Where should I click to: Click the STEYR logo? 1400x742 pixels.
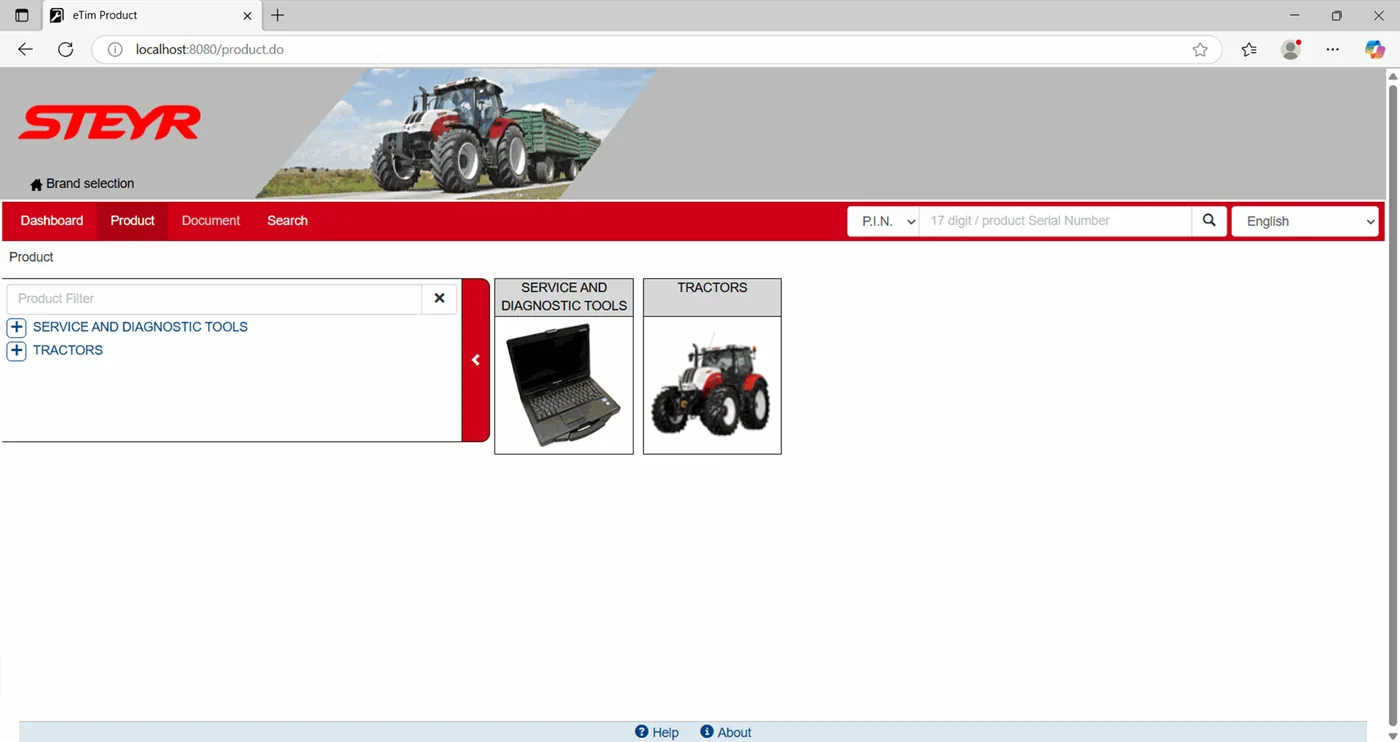109,123
